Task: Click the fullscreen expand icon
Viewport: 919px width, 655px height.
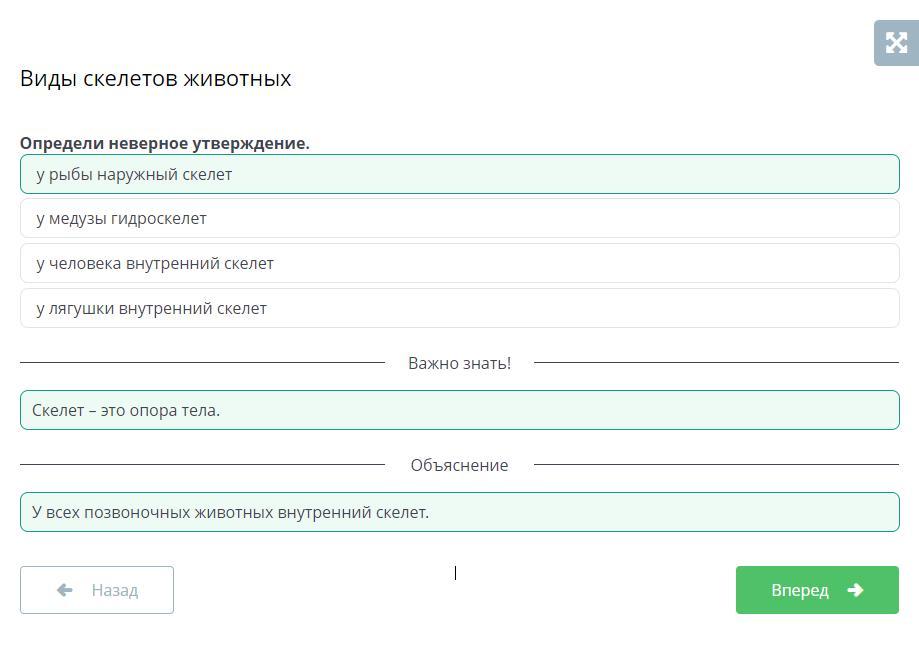Action: 895,43
